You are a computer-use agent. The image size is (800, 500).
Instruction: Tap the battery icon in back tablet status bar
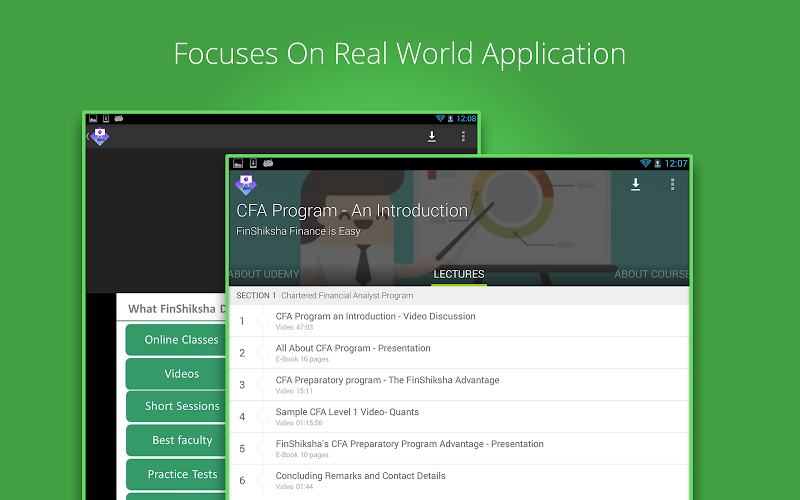(x=452, y=119)
